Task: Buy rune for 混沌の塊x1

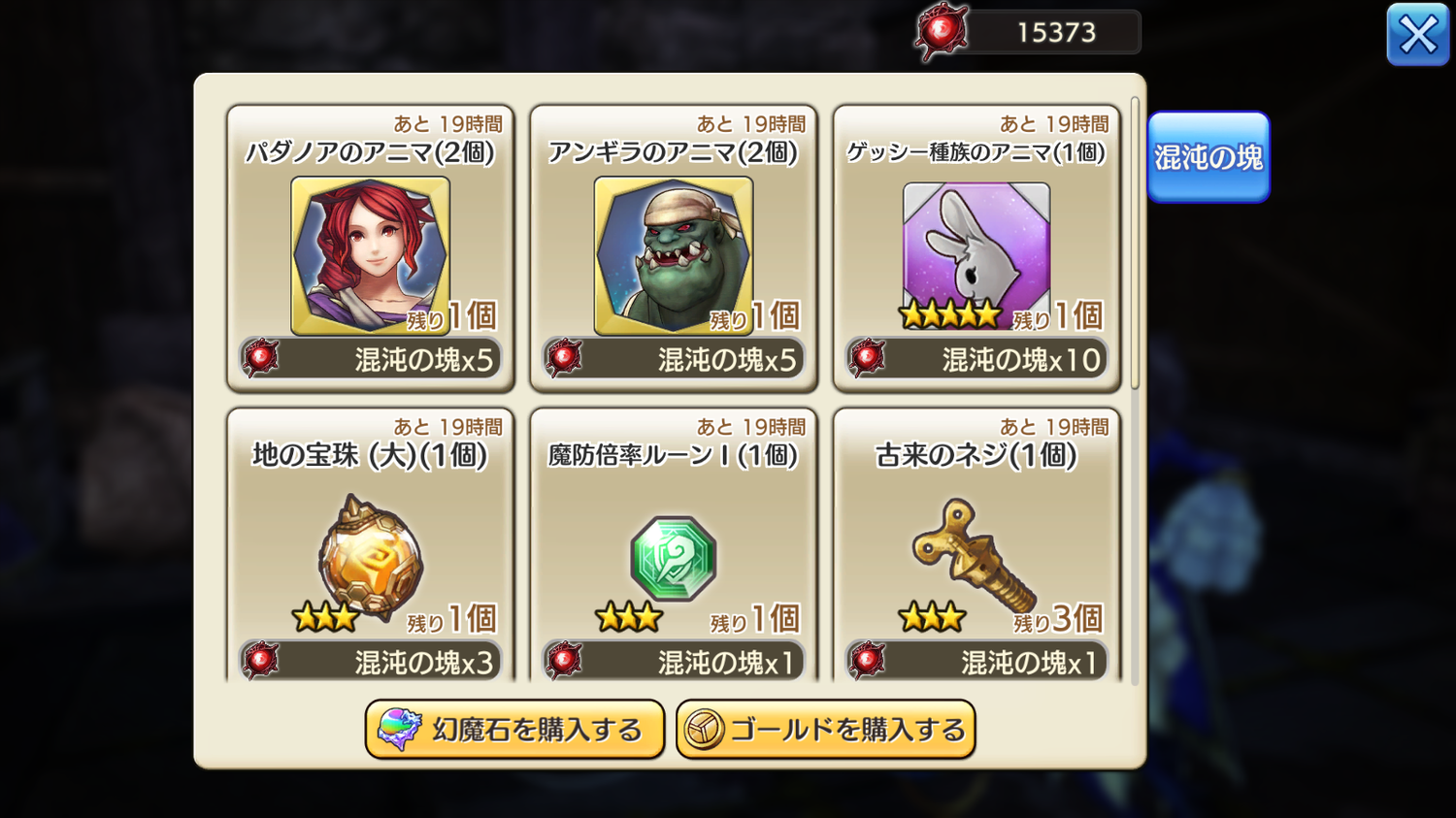Action: (x=674, y=661)
